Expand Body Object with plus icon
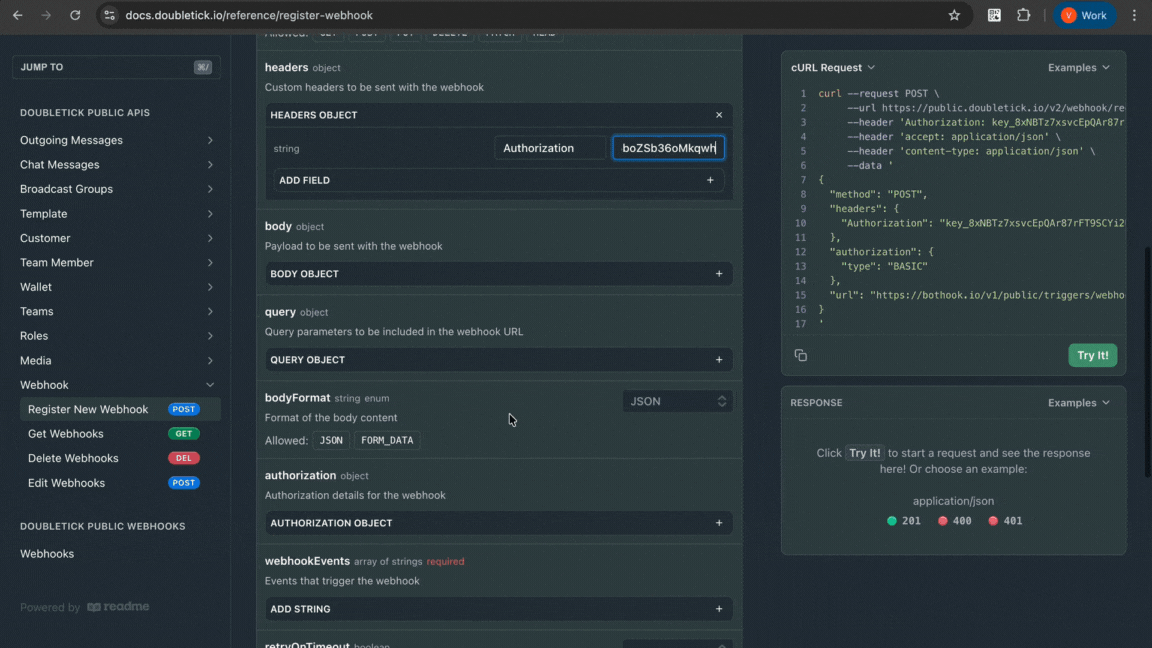Image resolution: width=1152 pixels, height=648 pixels. 718,274
